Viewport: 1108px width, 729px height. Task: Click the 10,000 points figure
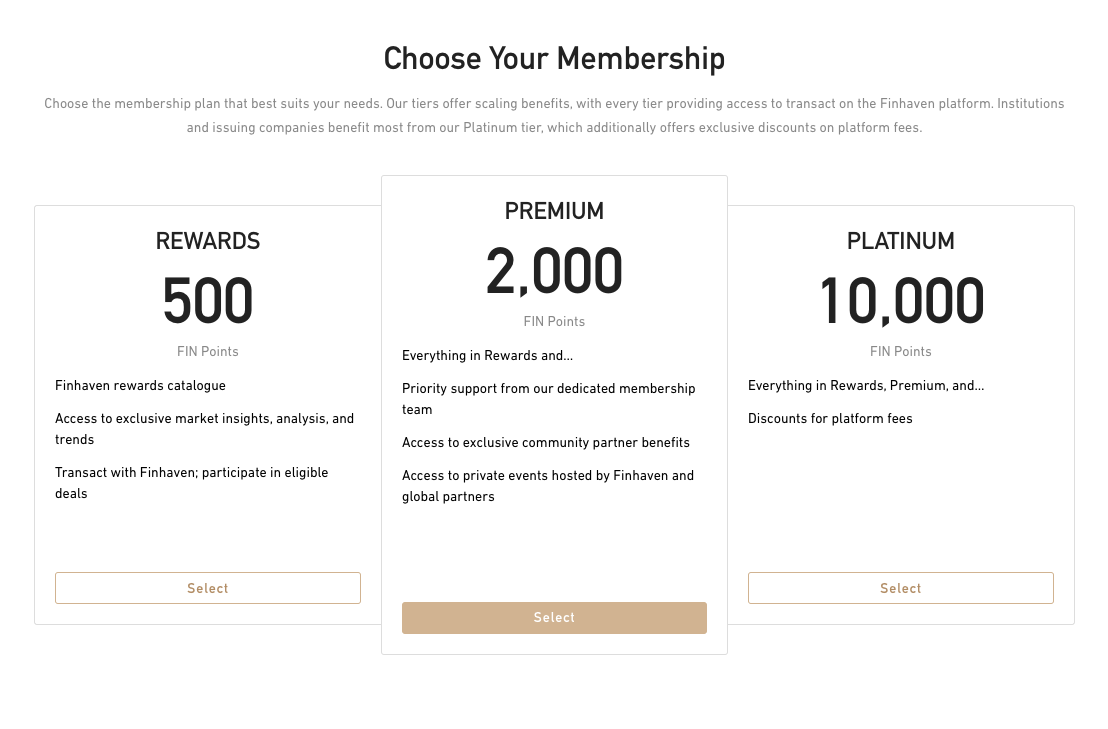click(x=901, y=301)
